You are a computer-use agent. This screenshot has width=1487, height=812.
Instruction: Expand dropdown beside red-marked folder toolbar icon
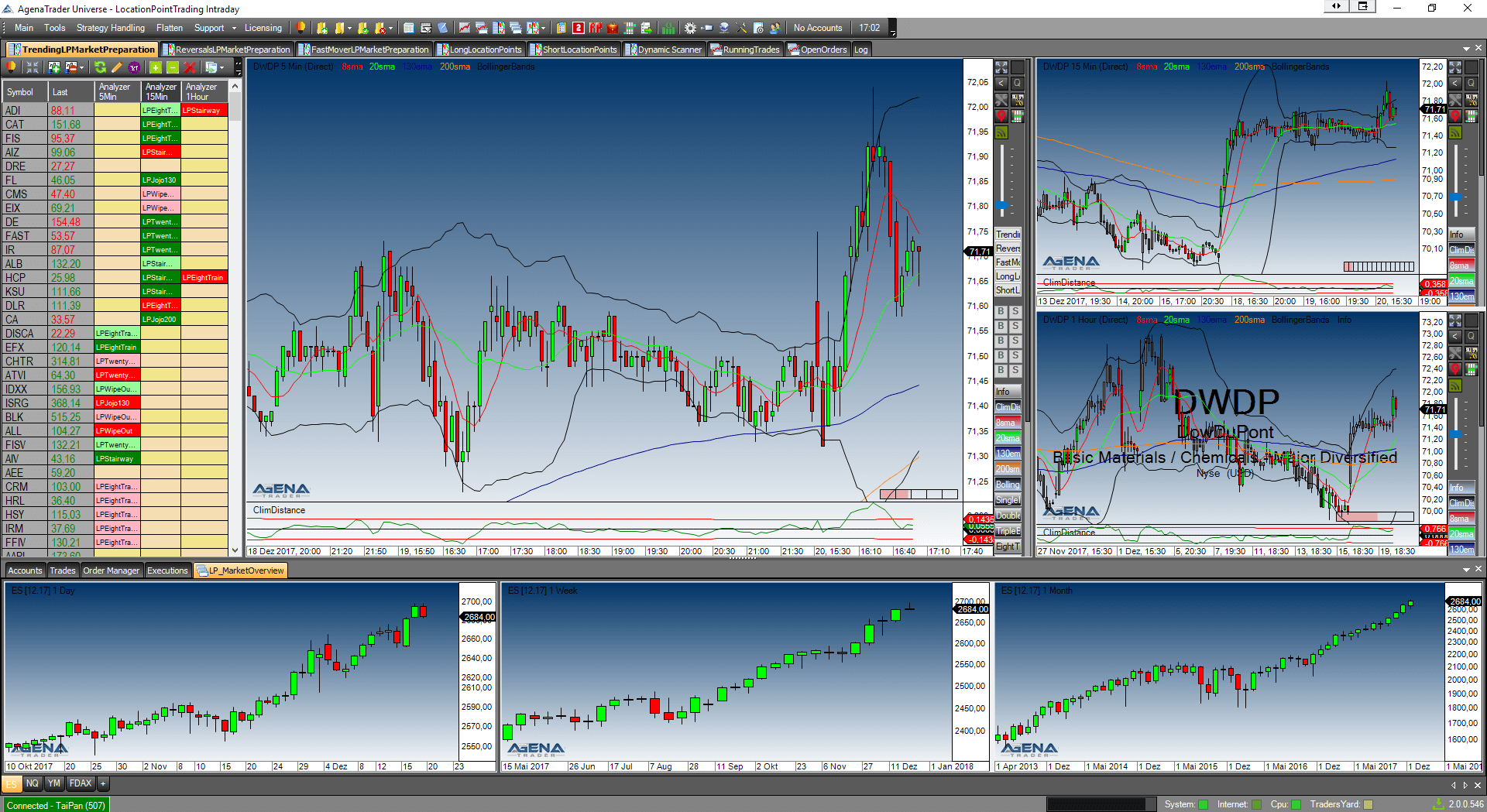(x=390, y=28)
